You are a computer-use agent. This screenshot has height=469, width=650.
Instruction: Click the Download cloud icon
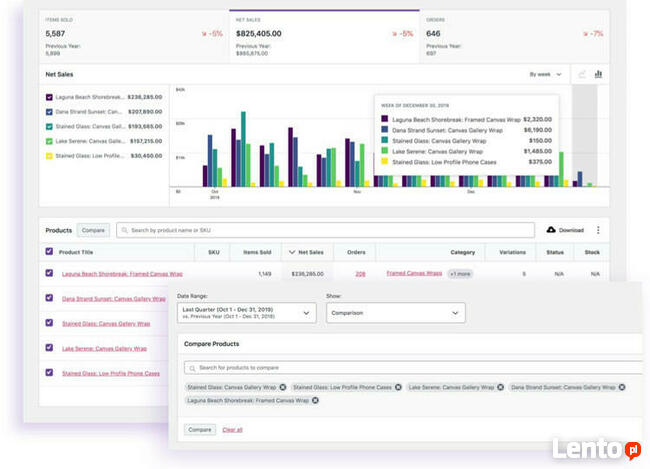click(551, 230)
